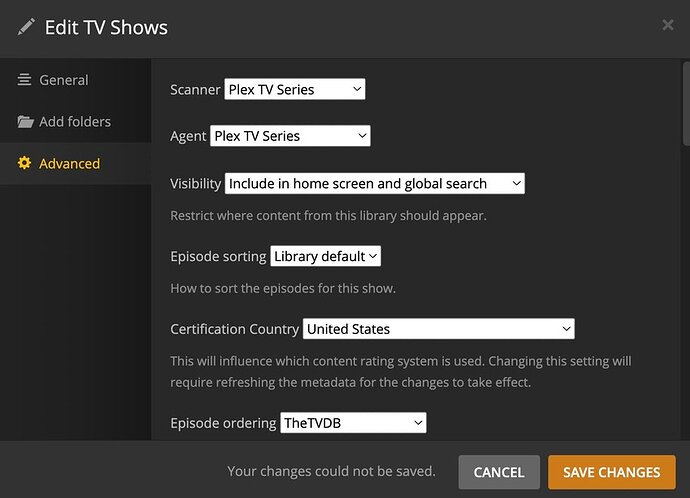The image size is (690, 498).
Task: Click the 'Certification Country' field label
Action: click(235, 329)
